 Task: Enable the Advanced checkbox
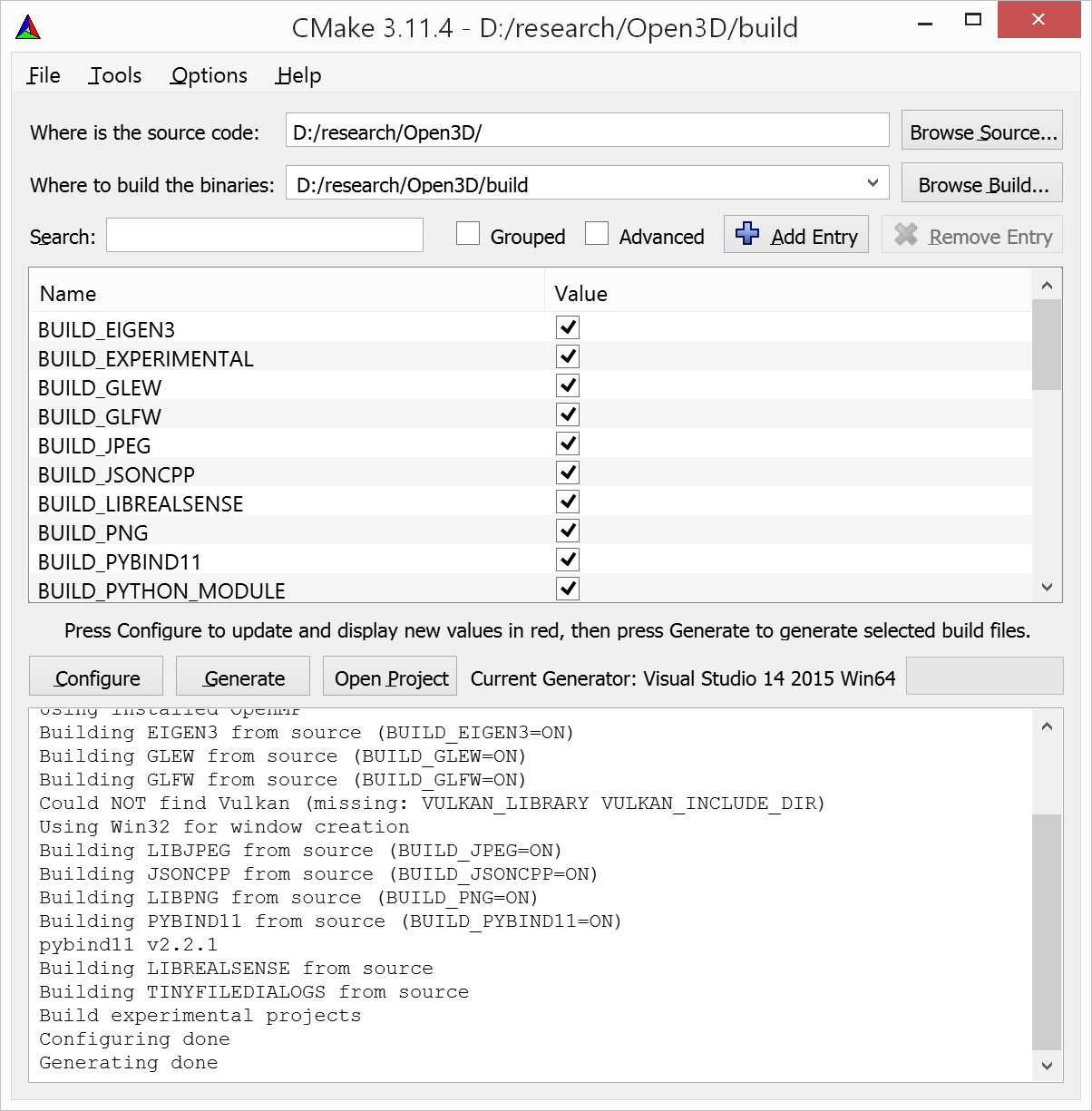tap(597, 234)
